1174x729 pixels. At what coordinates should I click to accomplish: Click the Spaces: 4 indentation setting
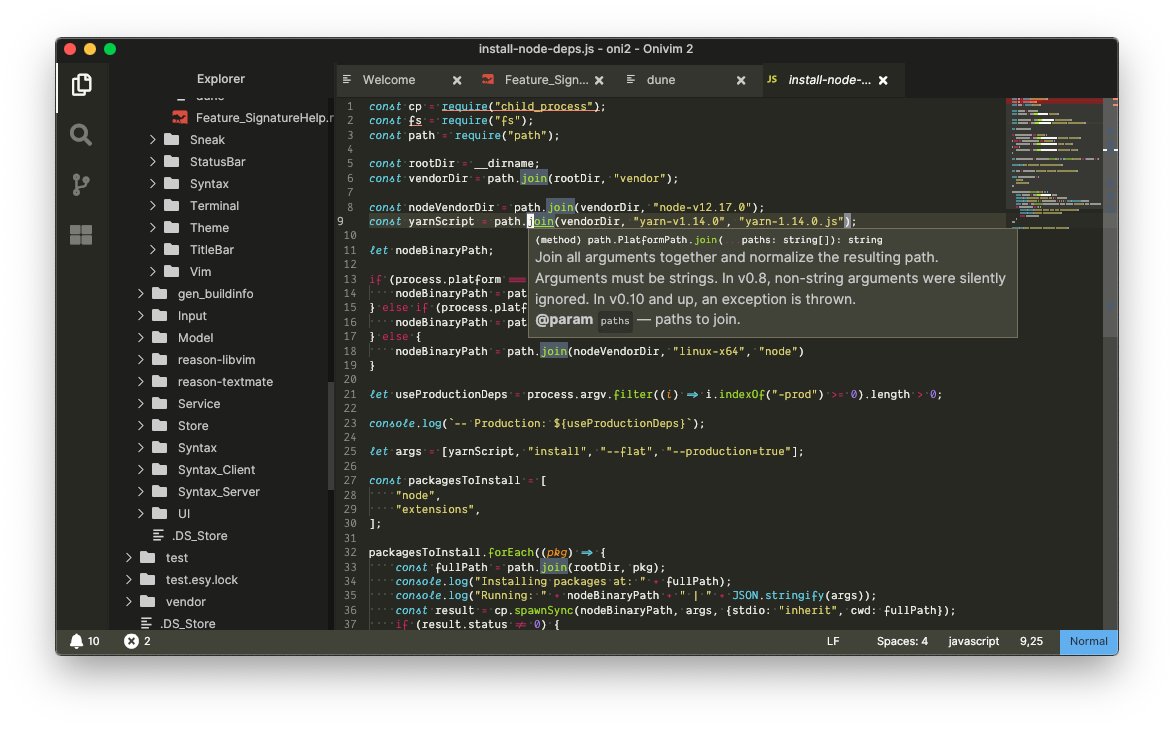tap(902, 641)
